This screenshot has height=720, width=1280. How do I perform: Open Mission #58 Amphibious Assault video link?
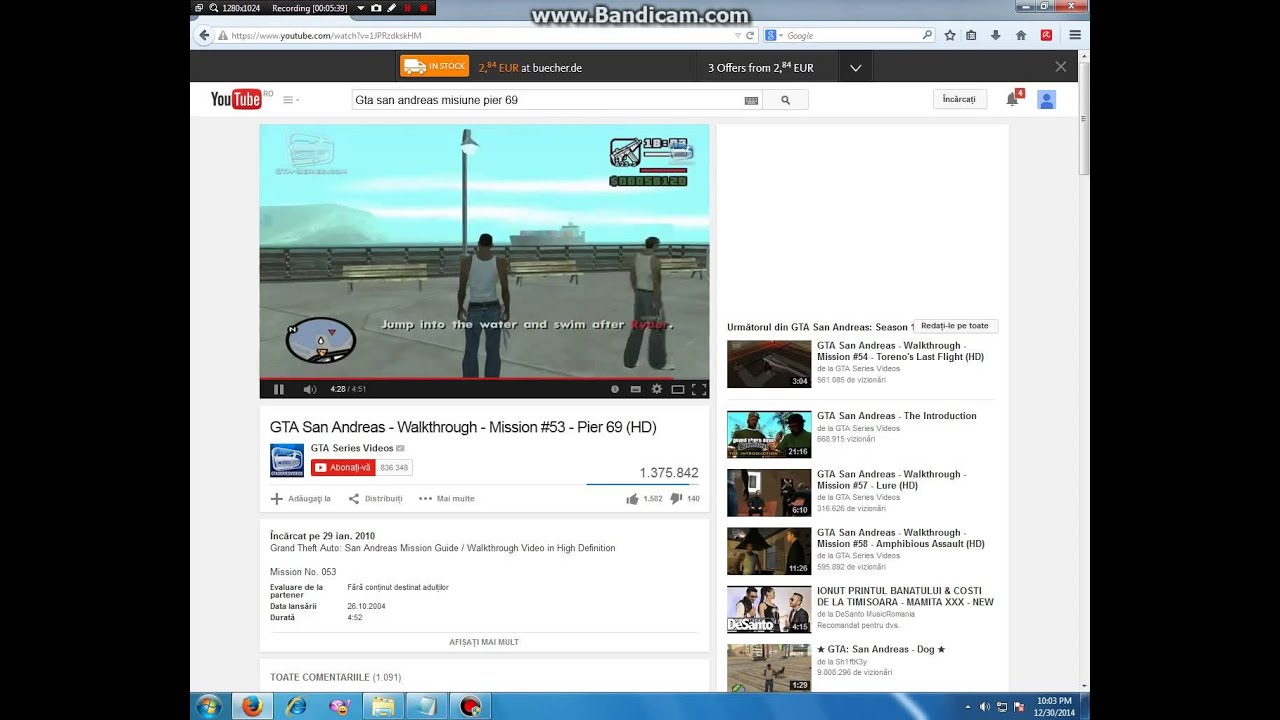tap(901, 538)
